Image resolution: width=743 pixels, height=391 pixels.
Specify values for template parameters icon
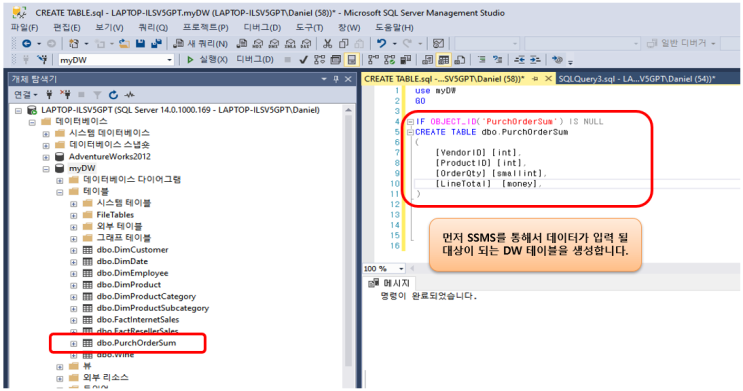(557, 60)
